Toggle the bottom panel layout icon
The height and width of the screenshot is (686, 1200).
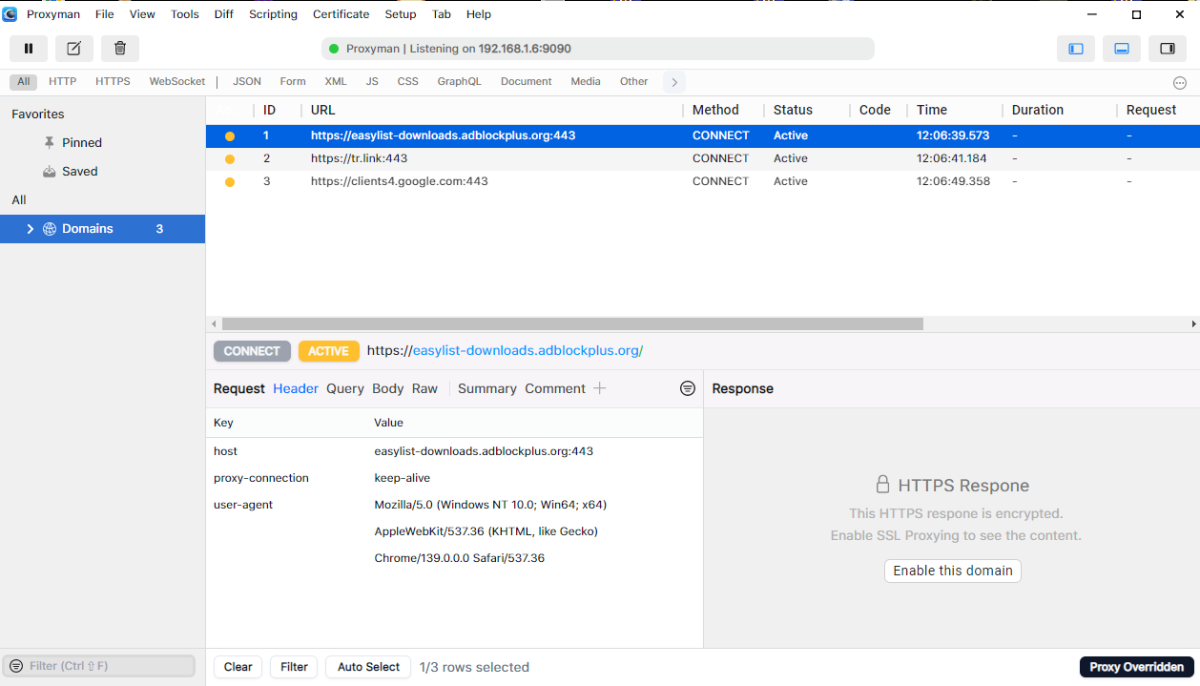point(1122,48)
